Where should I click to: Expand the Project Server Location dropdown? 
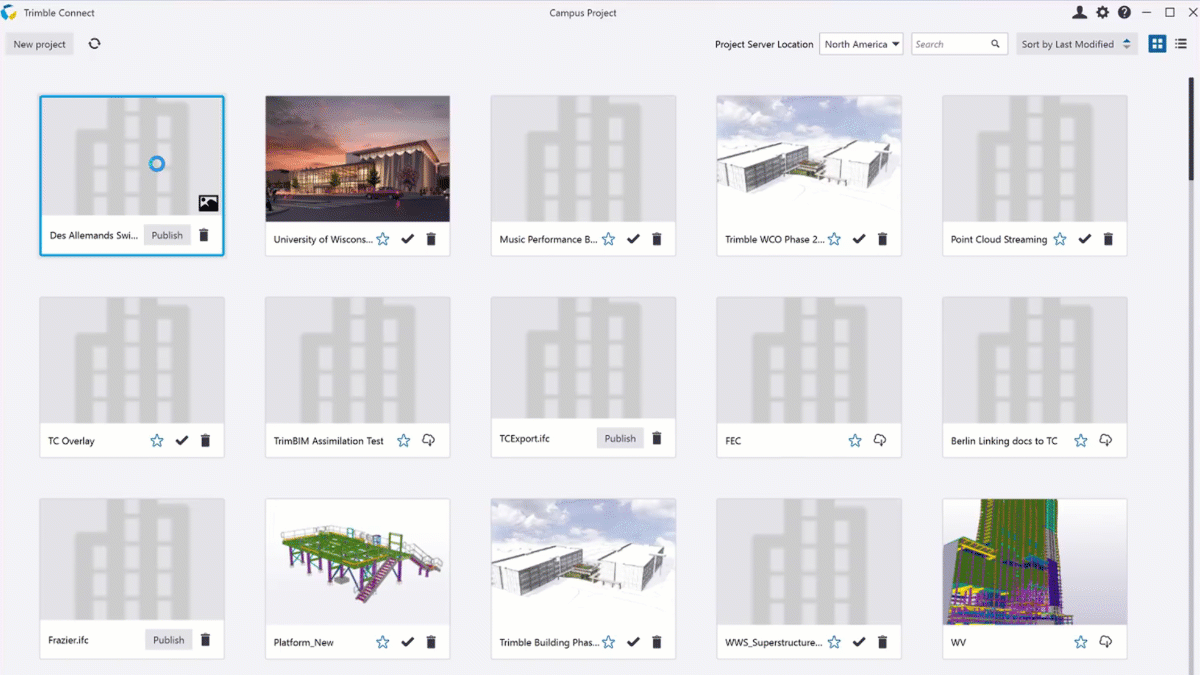pyautogui.click(x=861, y=44)
